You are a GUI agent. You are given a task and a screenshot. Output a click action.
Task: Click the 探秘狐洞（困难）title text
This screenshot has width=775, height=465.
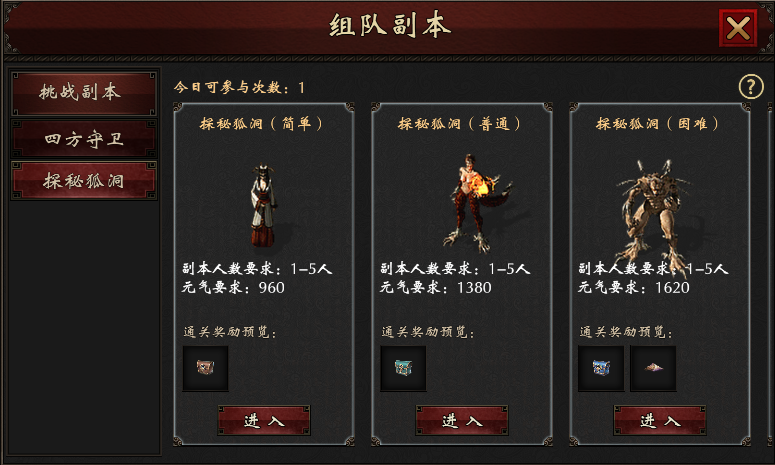(x=658, y=124)
